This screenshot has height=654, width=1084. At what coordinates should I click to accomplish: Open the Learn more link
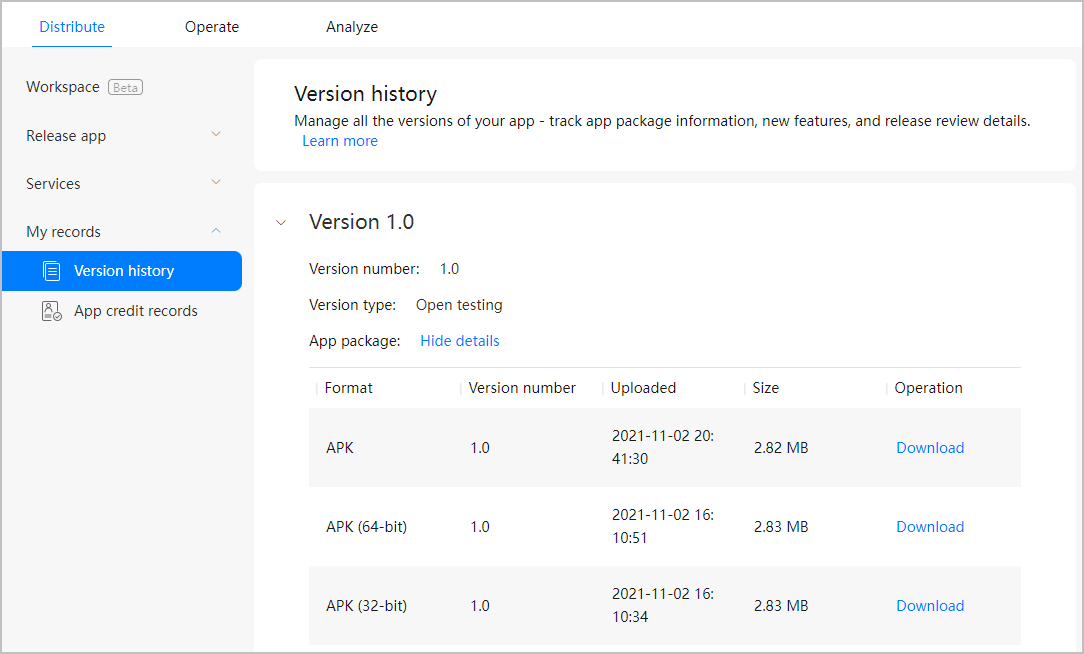tap(340, 141)
